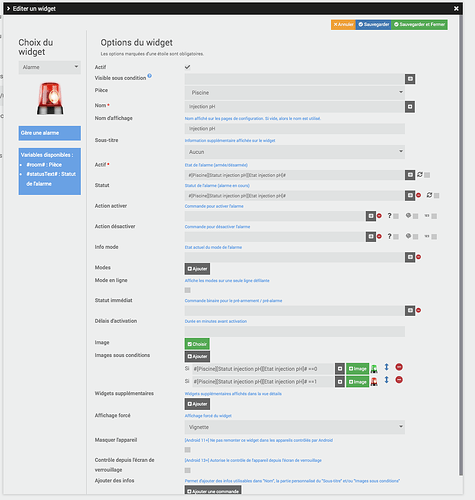Open the Affichage forcé dropdown showing Vignette

[295, 427]
